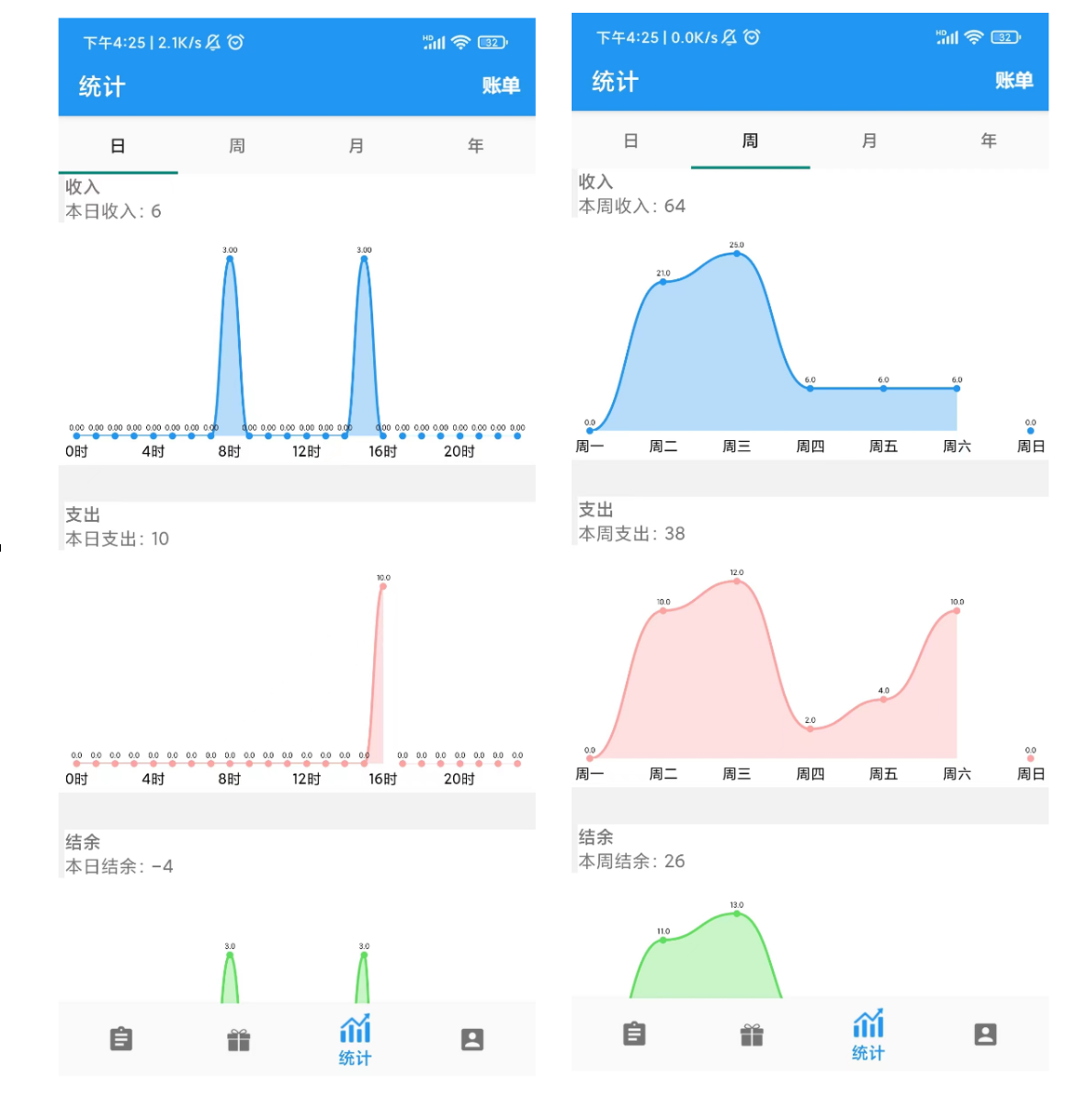The height and width of the screenshot is (1108, 1092).
Task: Open 账单 on left screen header
Action: (500, 86)
